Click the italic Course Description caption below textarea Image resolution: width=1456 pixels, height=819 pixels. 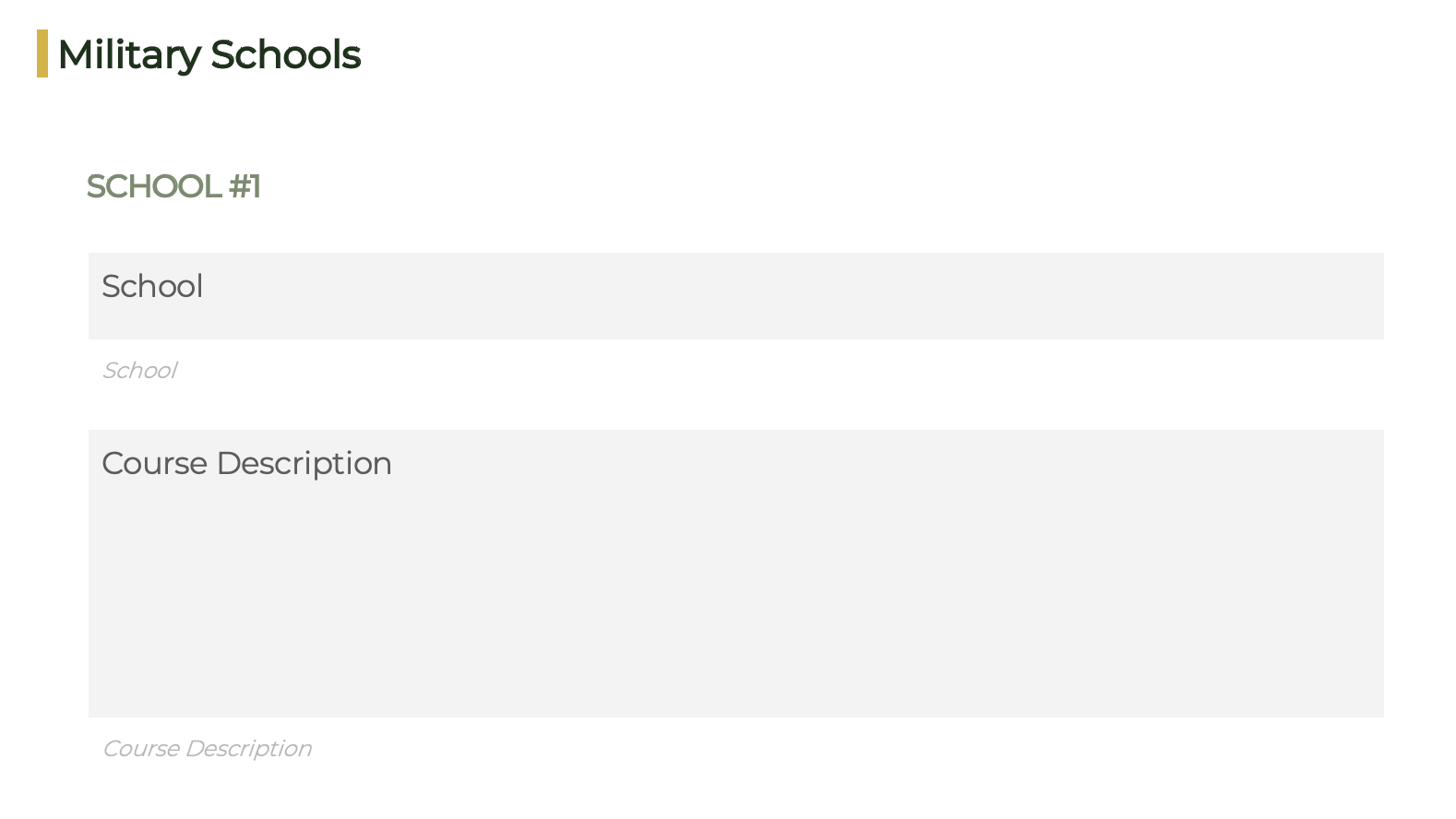coord(207,748)
